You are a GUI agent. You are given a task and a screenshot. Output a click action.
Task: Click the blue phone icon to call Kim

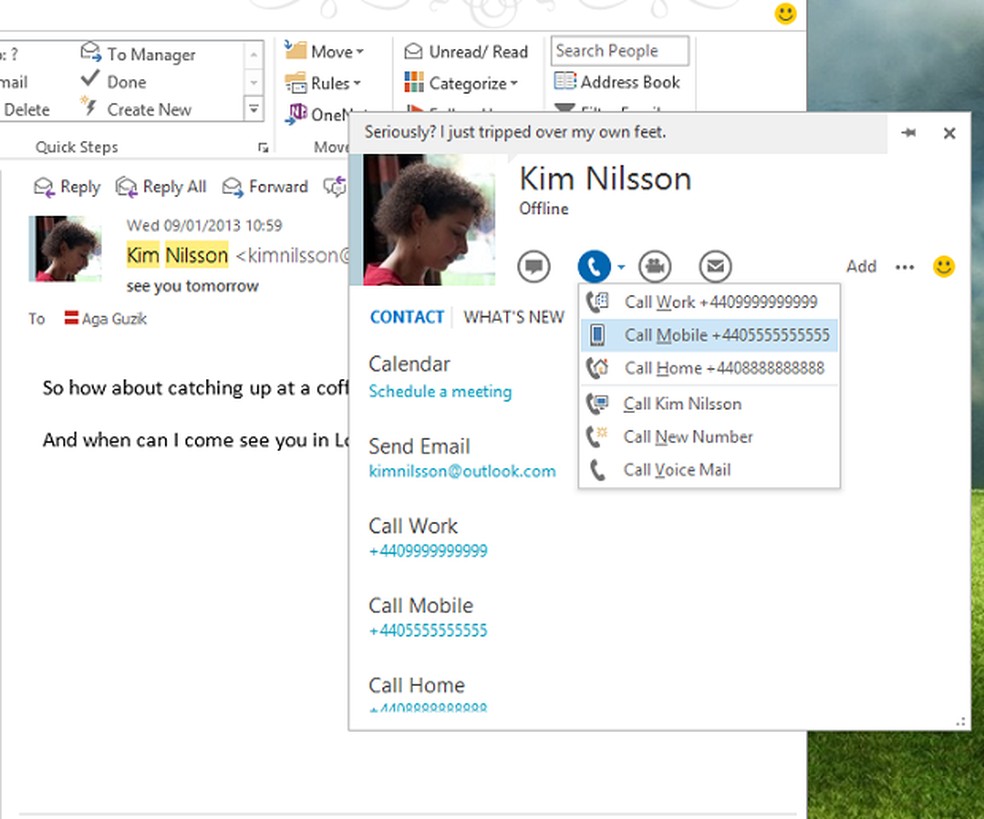pyautogui.click(x=595, y=266)
